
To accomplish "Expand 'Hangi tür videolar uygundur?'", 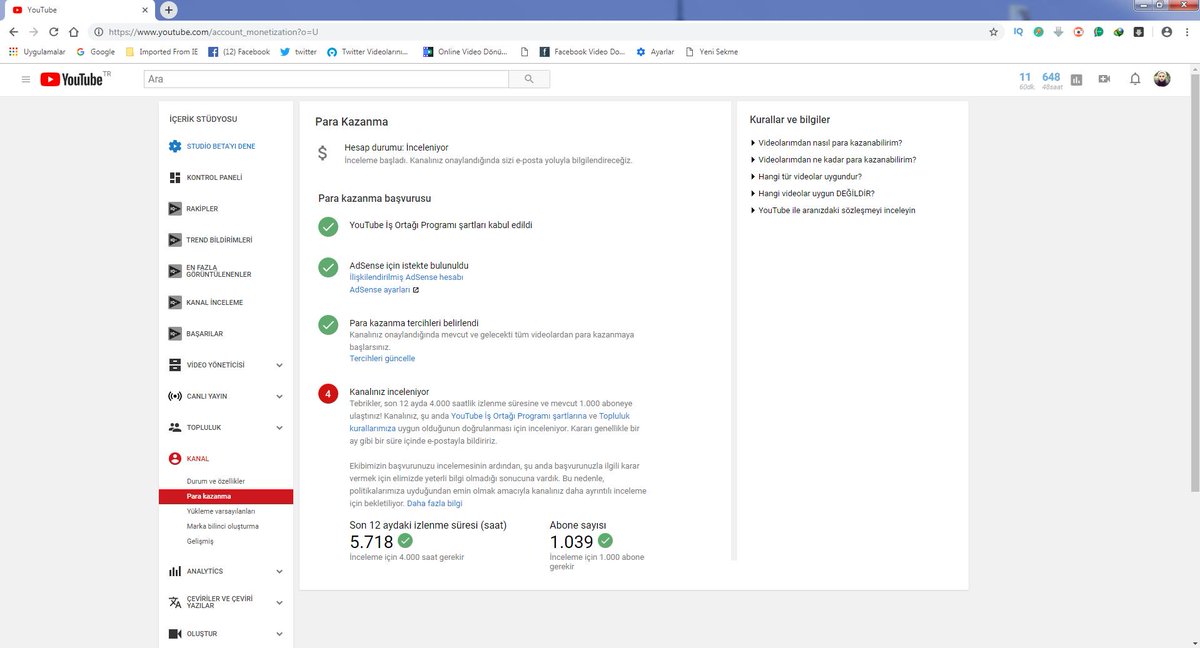I will click(806, 177).
